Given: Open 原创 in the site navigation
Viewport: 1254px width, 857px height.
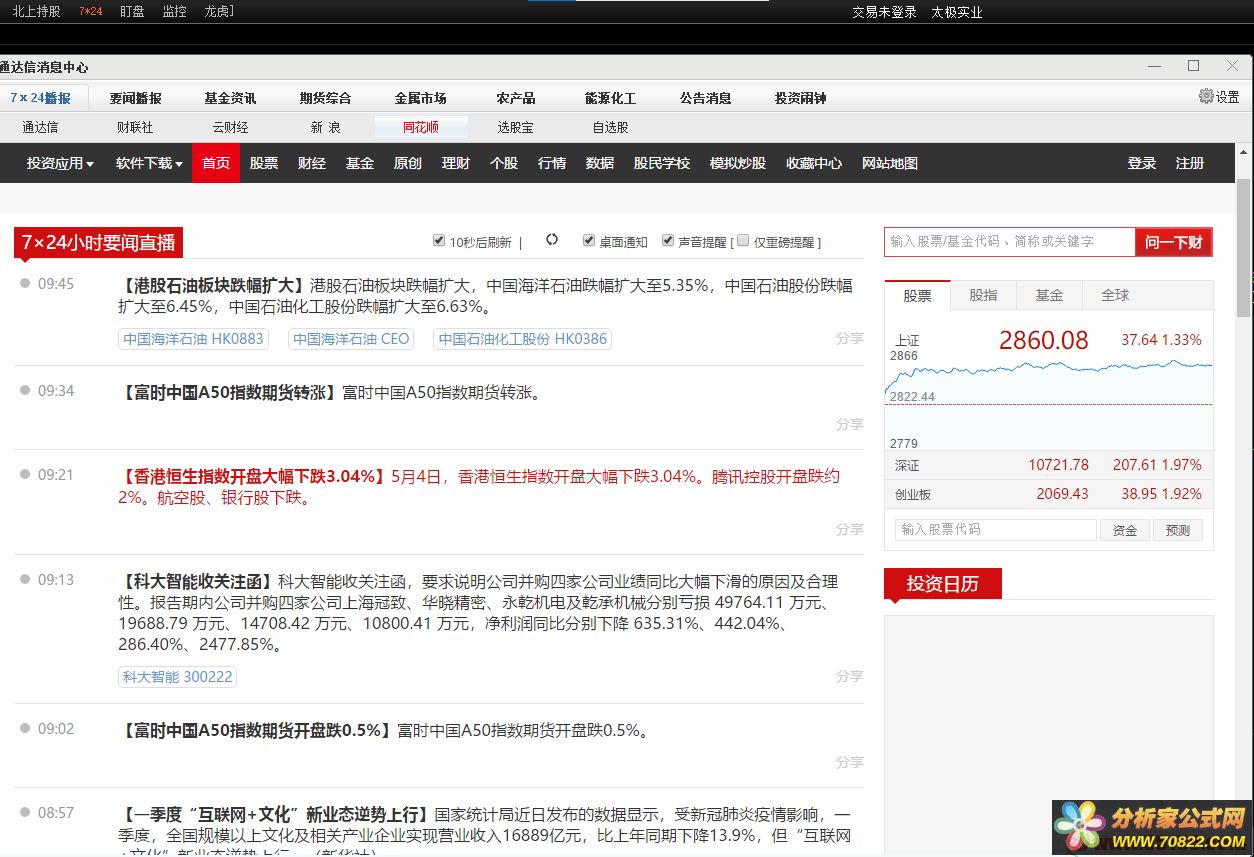Looking at the screenshot, I should point(408,163).
